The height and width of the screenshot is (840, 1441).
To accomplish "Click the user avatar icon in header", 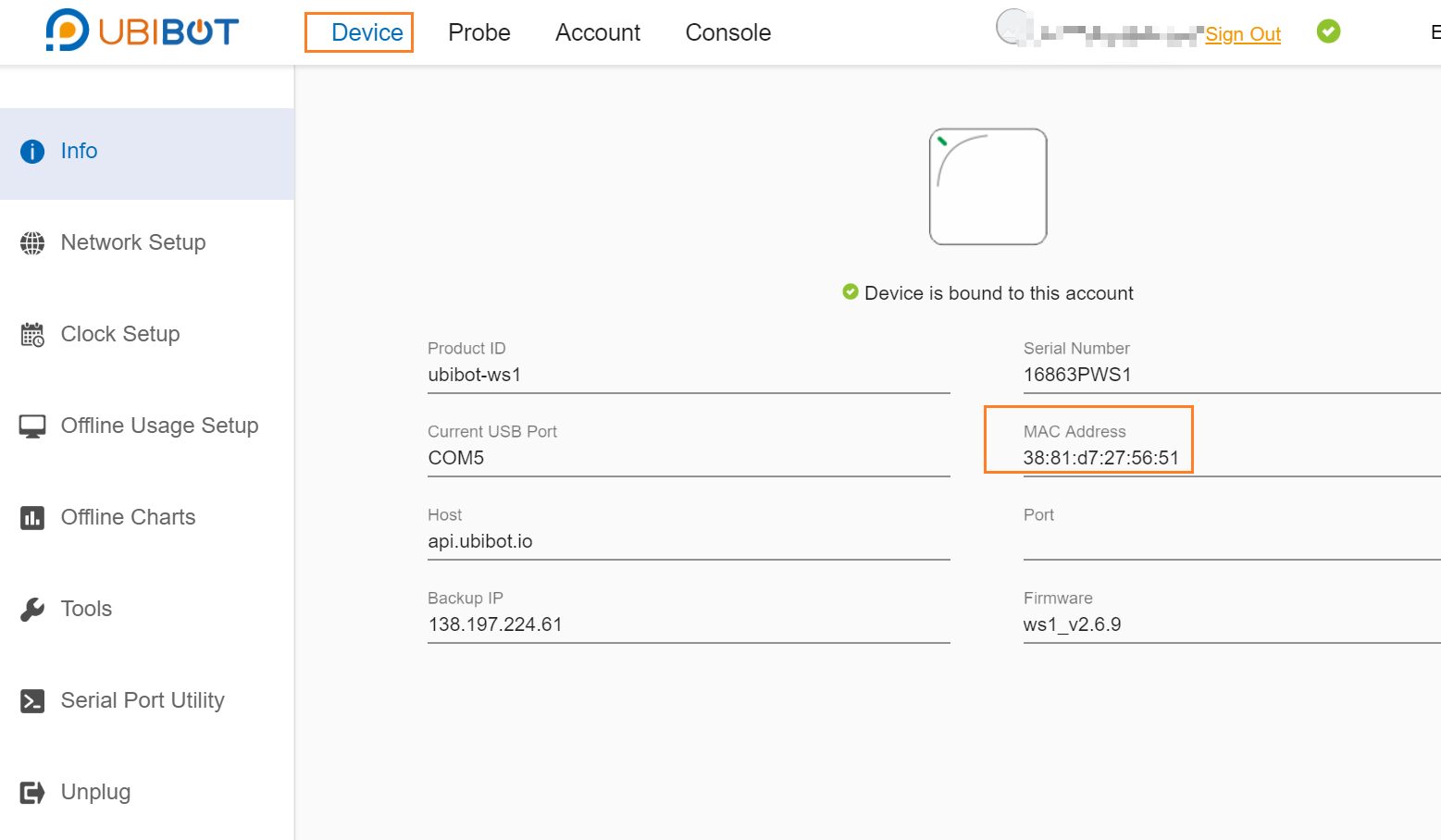I will pos(1012,27).
